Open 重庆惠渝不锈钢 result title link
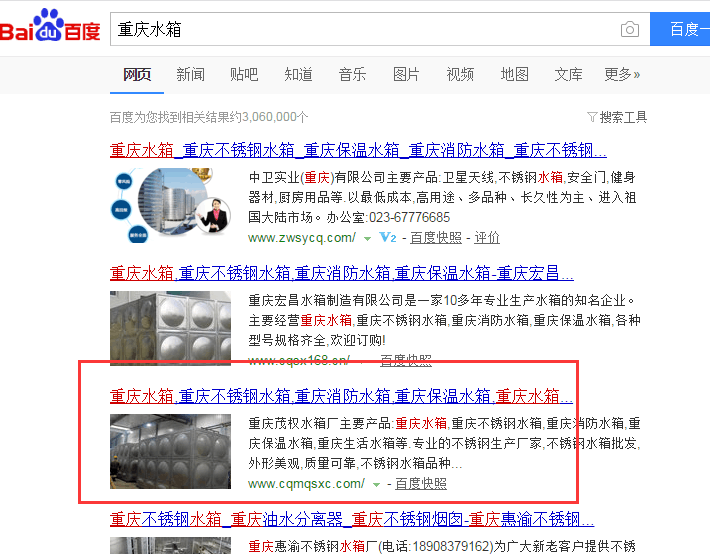710x554 pixels. [352, 519]
